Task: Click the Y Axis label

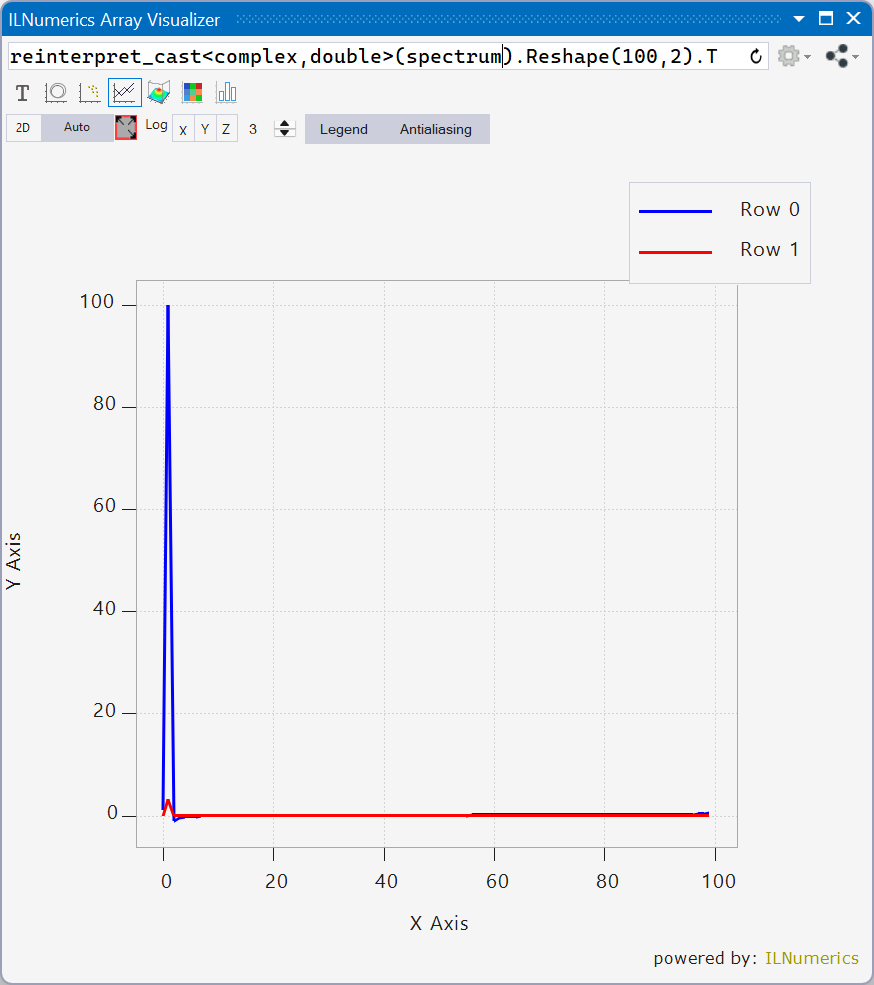Action: tap(13, 561)
